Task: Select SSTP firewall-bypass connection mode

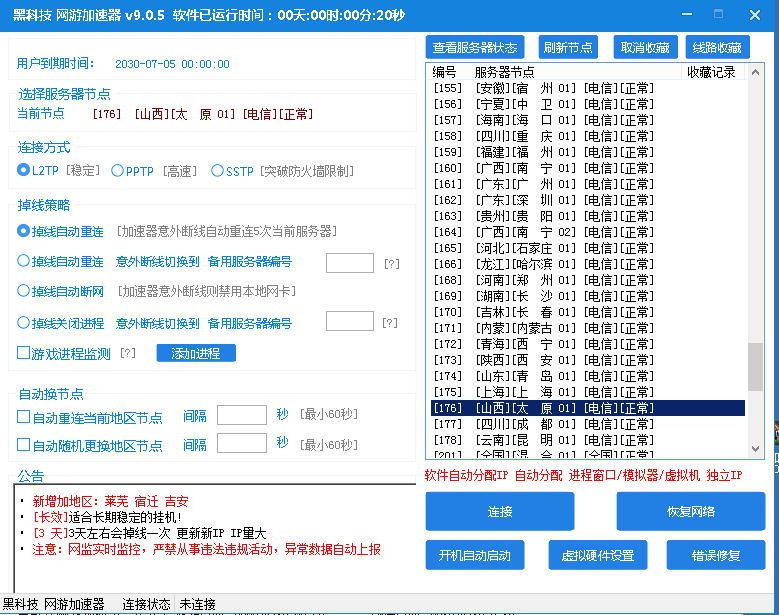Action: pos(217,171)
